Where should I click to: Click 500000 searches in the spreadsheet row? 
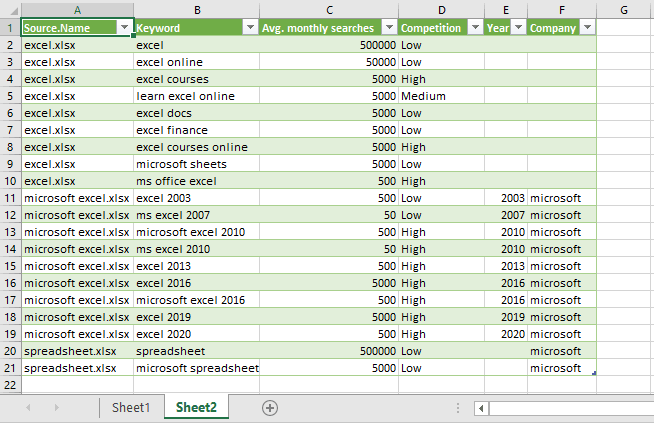point(329,351)
